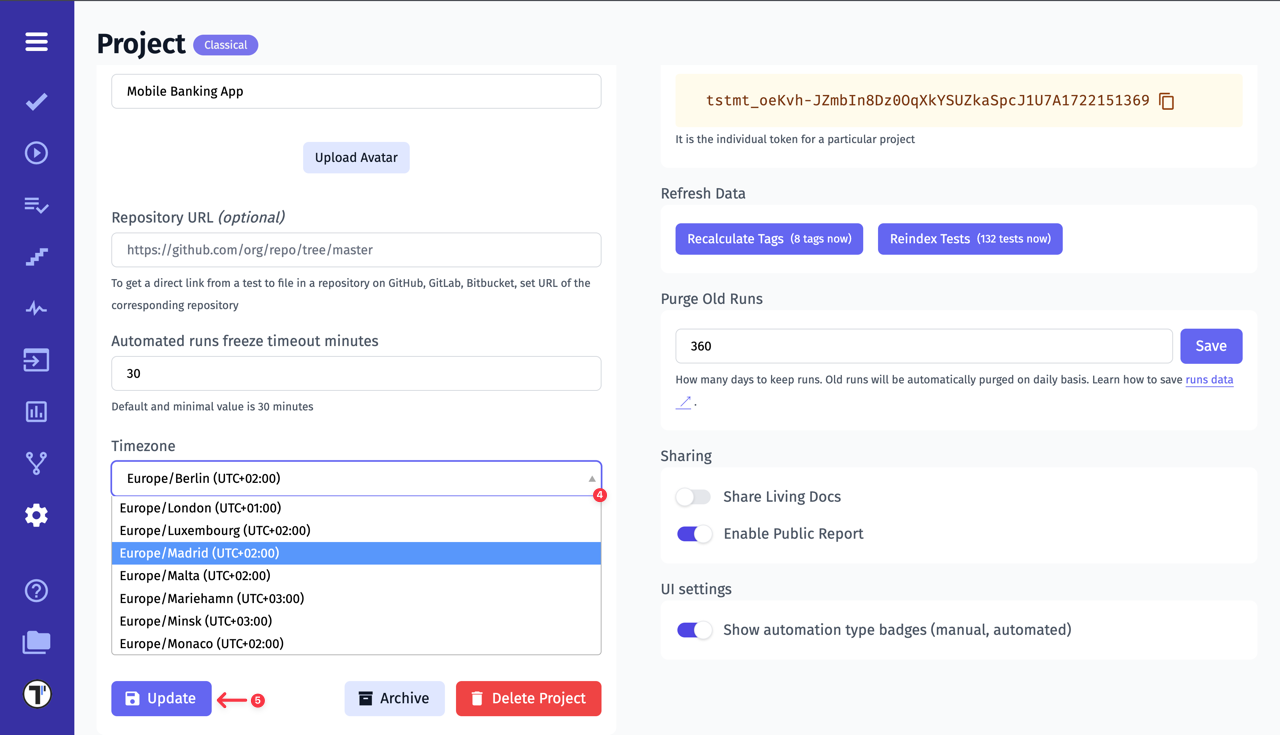The image size is (1280, 735).
Task: Select the Tests checkmark icon in sidebar
Action: click(x=36, y=101)
